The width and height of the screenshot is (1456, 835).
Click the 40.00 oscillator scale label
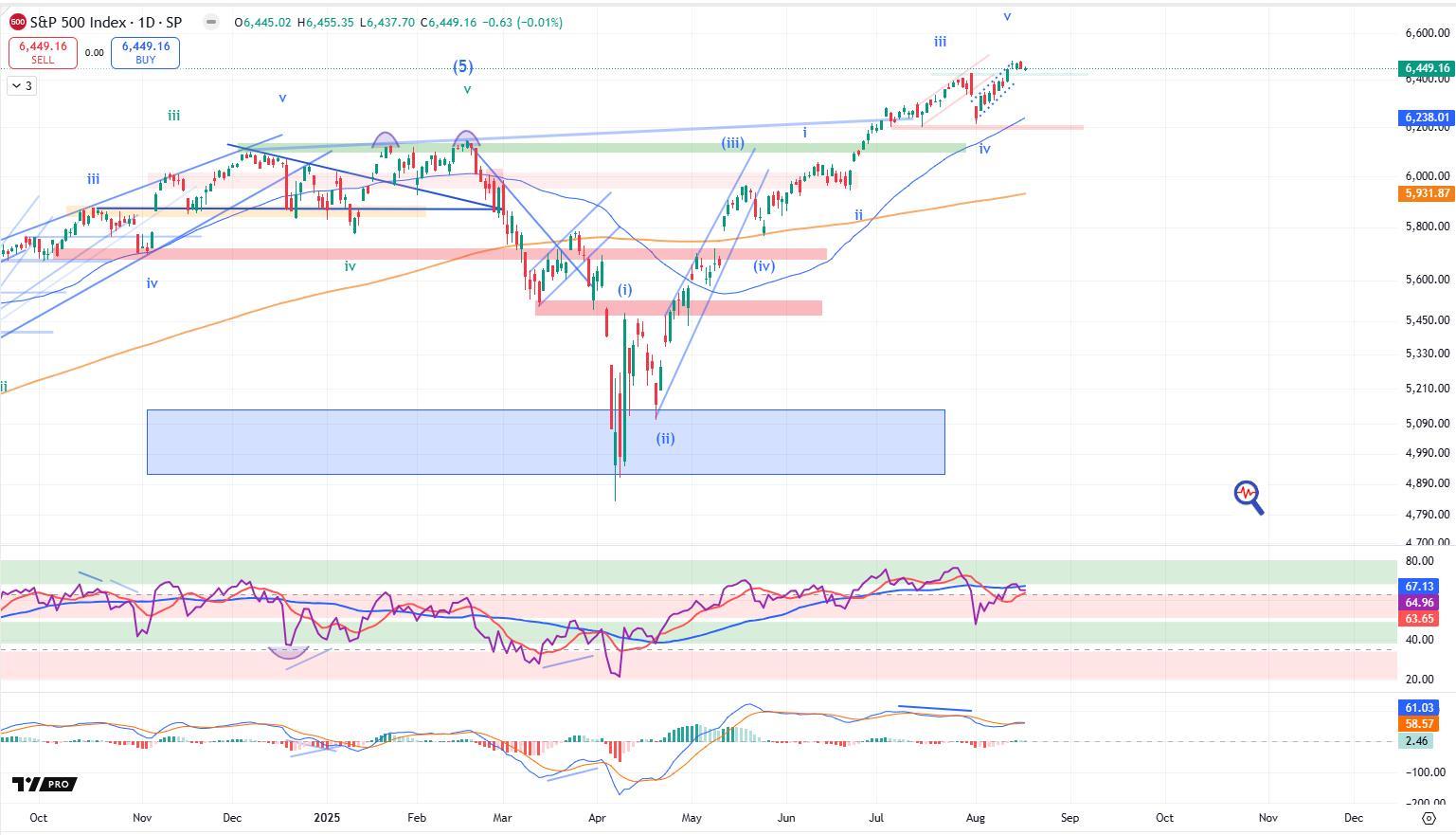click(x=1420, y=640)
